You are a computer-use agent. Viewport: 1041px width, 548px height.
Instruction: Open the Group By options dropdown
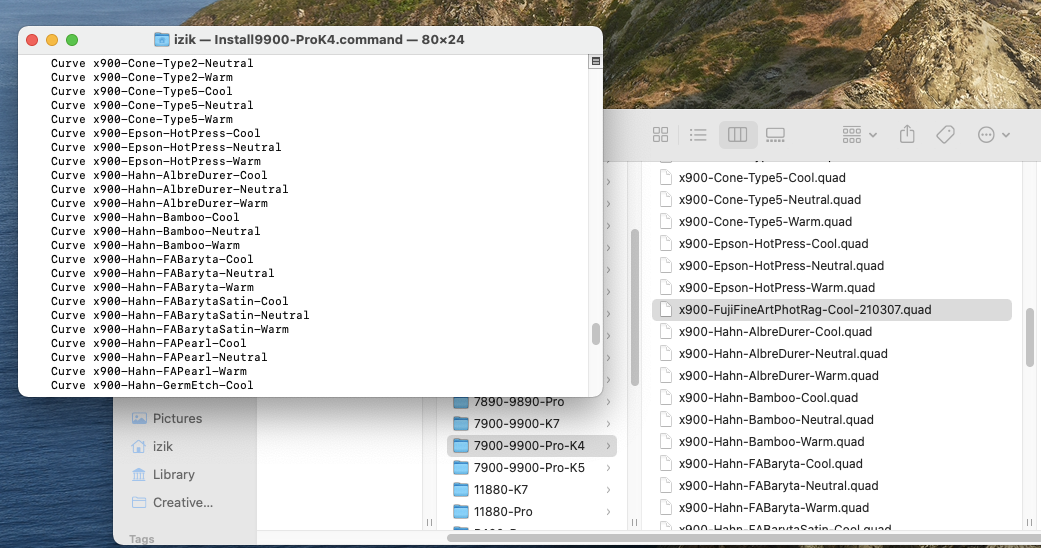(859, 134)
